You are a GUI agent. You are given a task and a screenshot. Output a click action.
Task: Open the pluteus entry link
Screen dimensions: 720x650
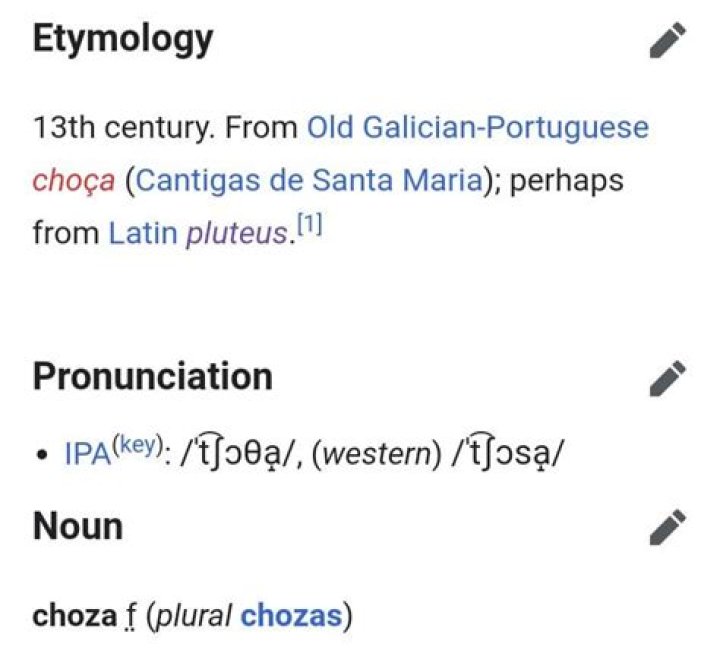point(237,234)
